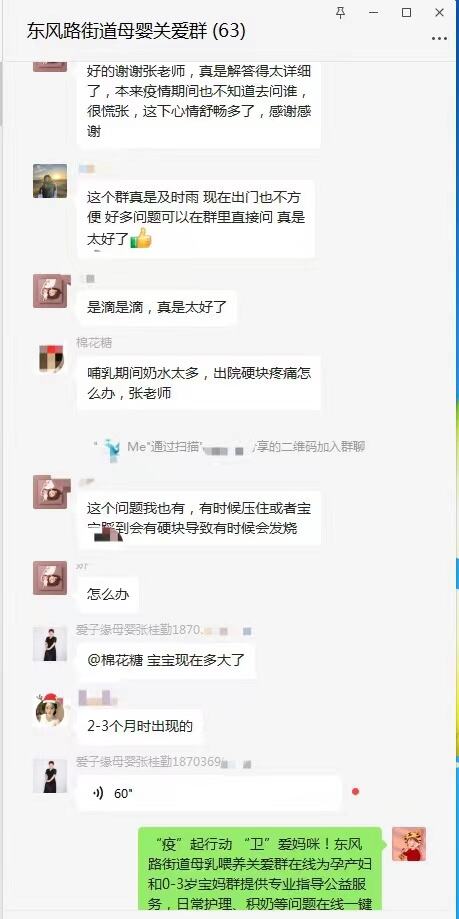Click the thumbs-up emoji in message

coord(141,238)
